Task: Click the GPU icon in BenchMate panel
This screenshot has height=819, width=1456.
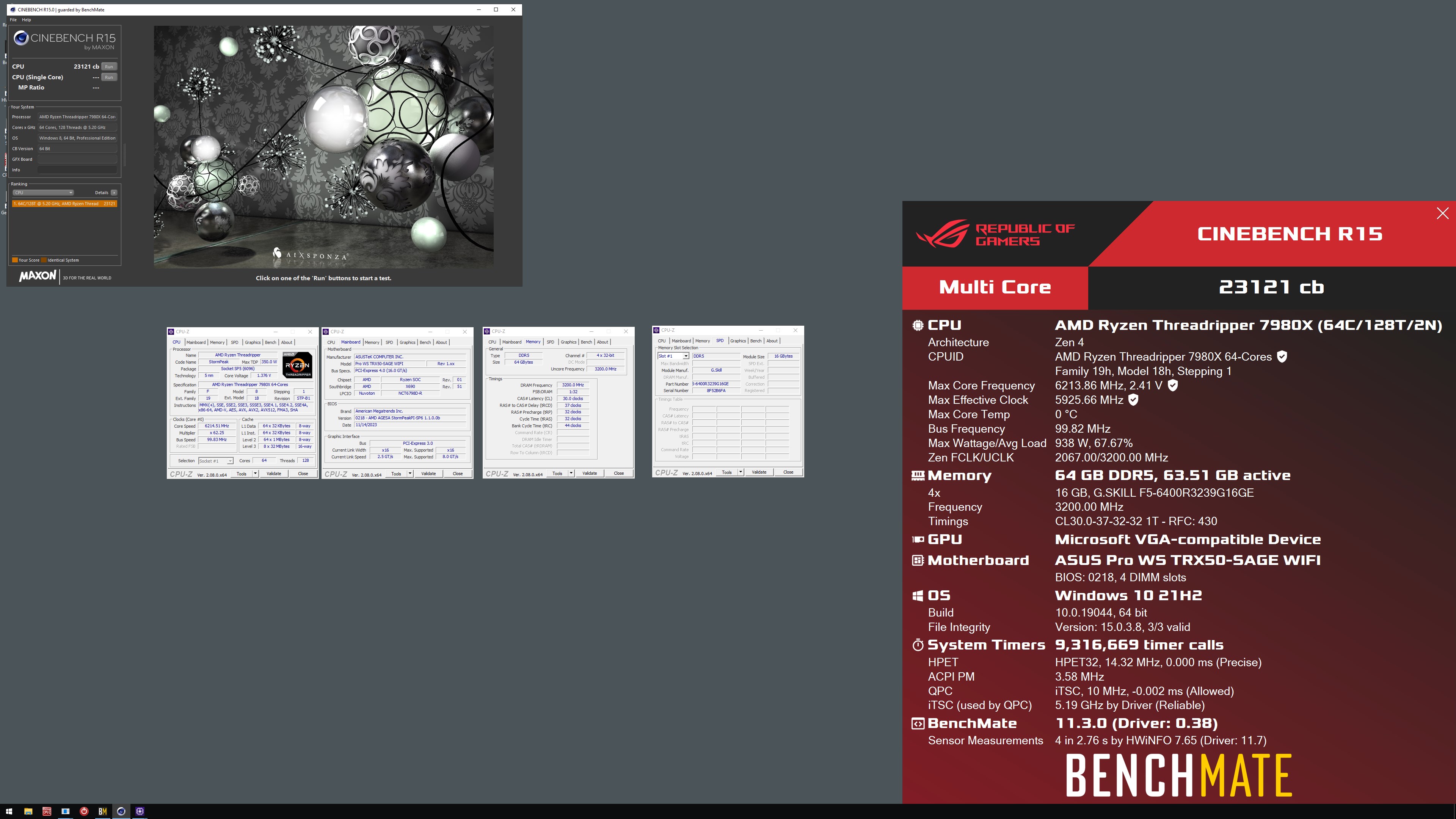Action: [x=918, y=539]
